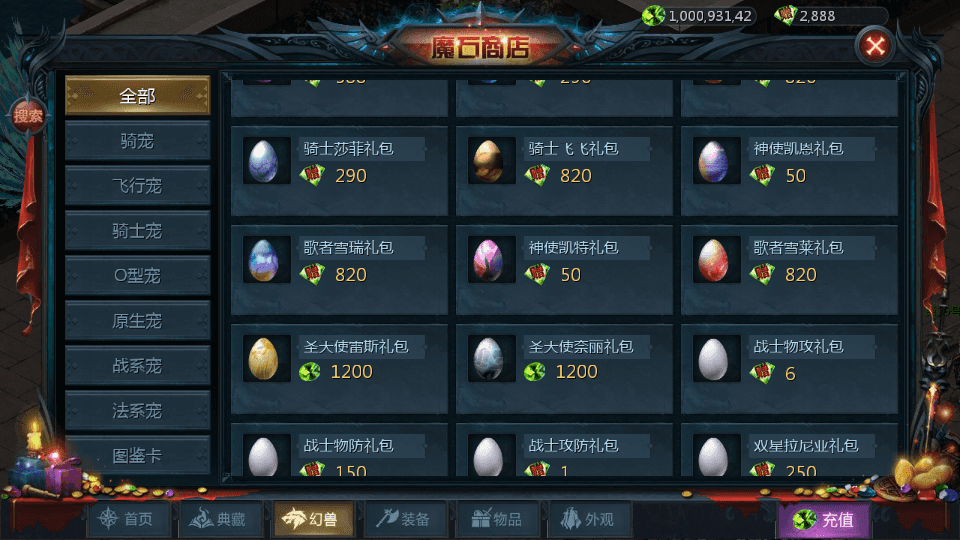The width and height of the screenshot is (960, 540).
Task: Click the red 歌者雪莱礼包 egg
Action: pyautogui.click(x=714, y=260)
